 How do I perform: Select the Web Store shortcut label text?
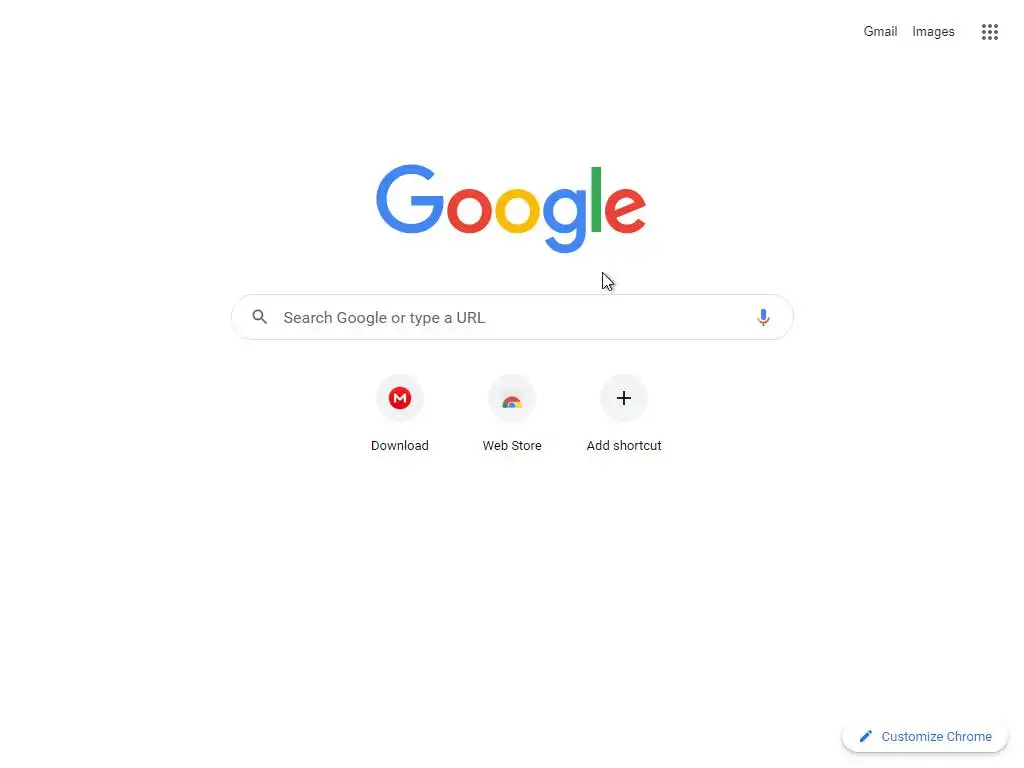pos(512,445)
